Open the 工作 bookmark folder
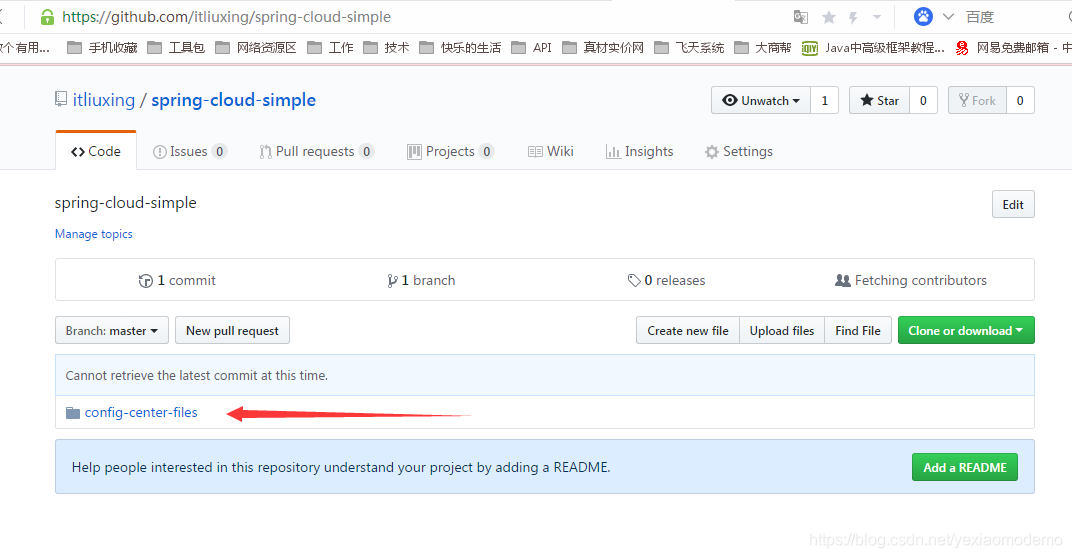 331,48
